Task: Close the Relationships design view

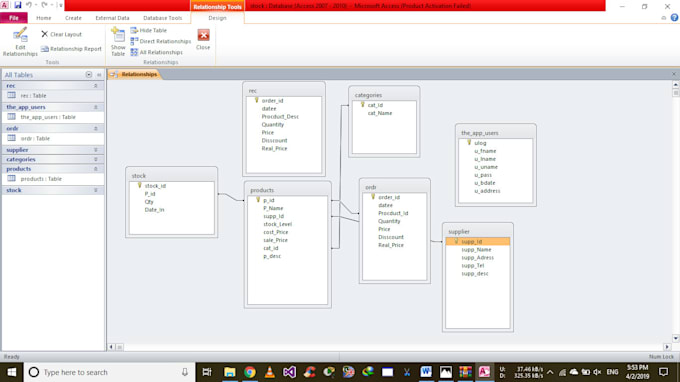Action: pyautogui.click(x=203, y=39)
